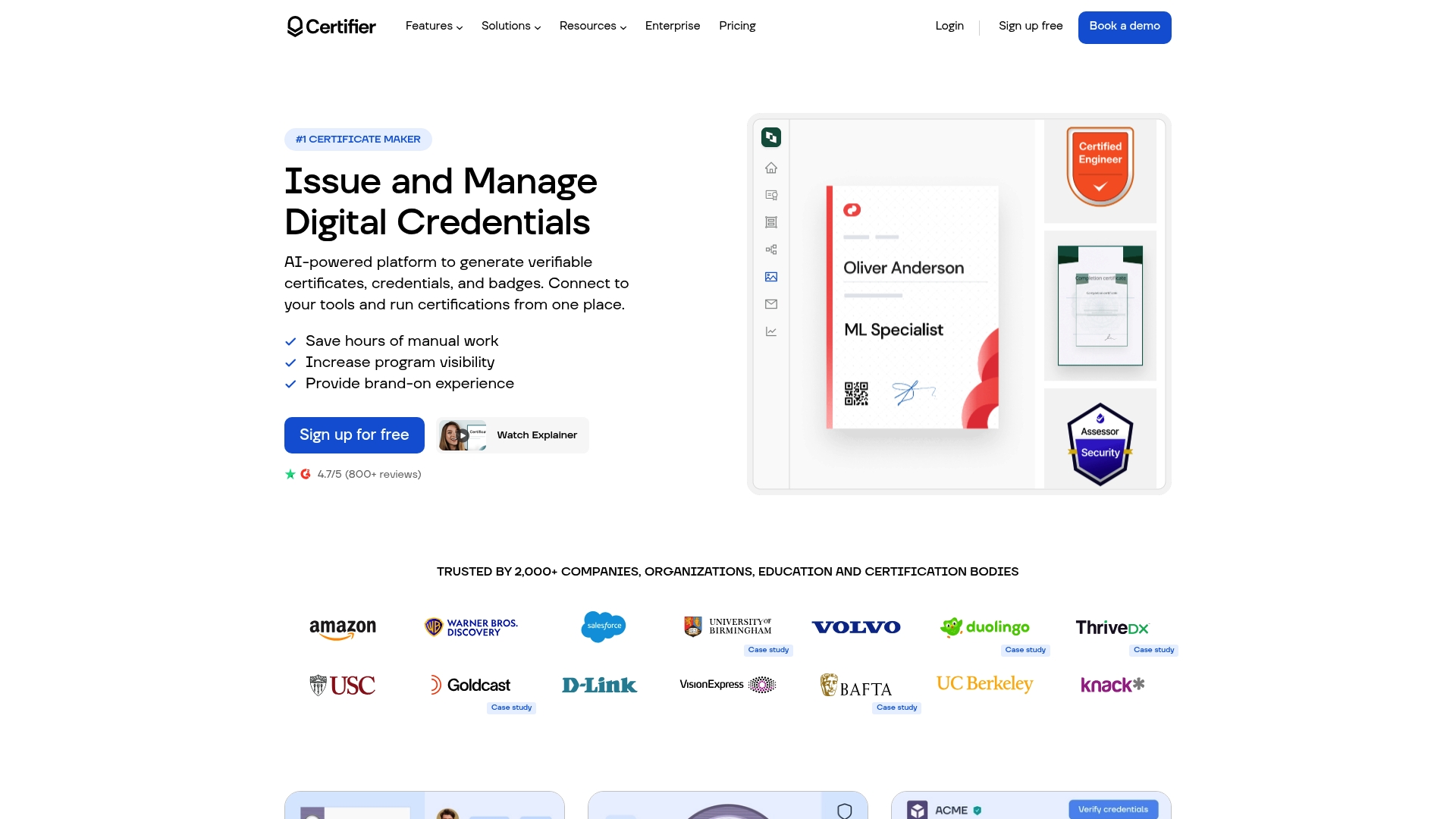Open the home icon in mockup sidebar
The image size is (1456, 819).
771,168
